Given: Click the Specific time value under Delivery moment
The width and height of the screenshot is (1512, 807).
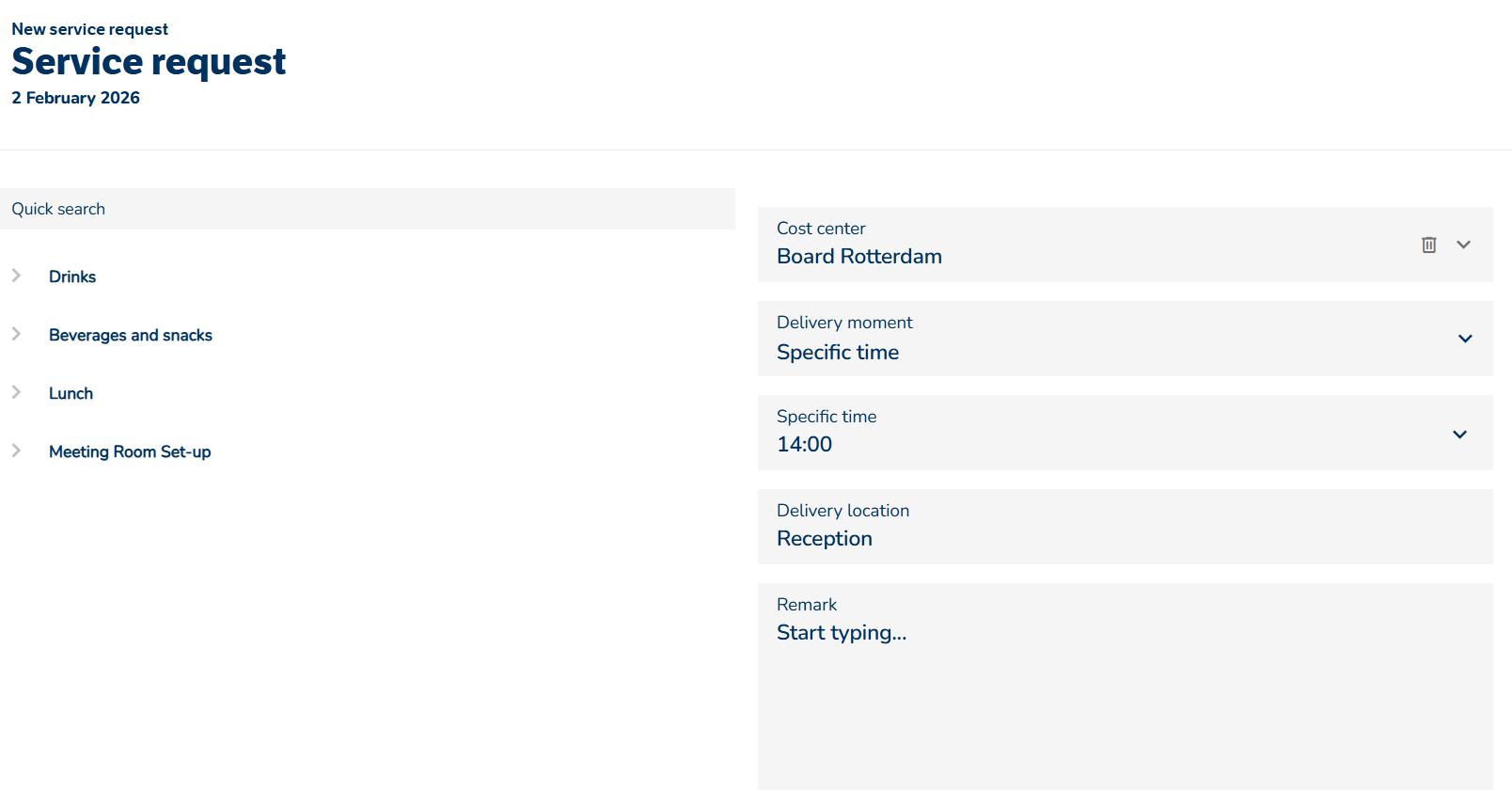Looking at the screenshot, I should click(837, 352).
